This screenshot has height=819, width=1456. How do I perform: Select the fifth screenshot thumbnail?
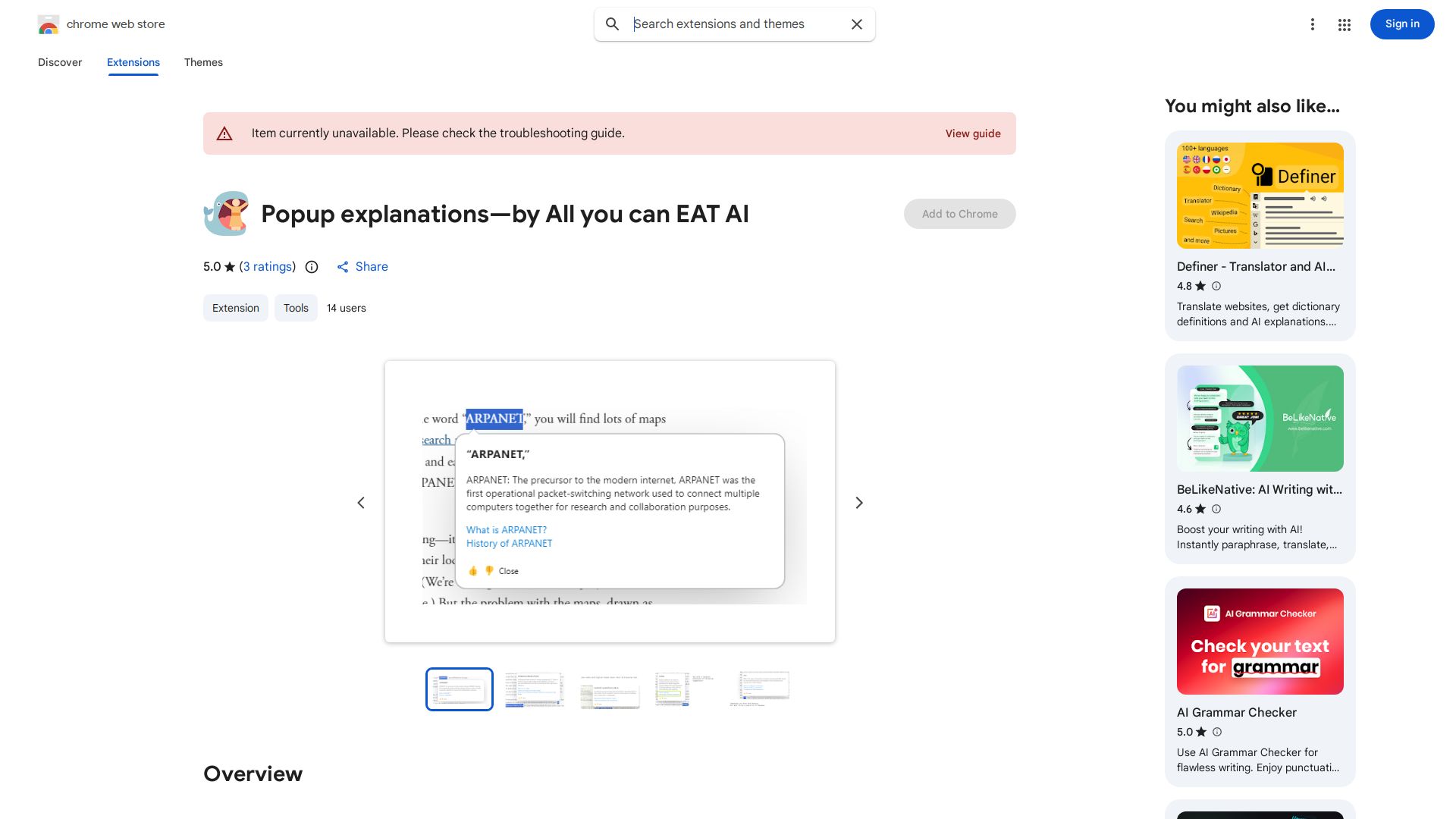click(x=761, y=689)
